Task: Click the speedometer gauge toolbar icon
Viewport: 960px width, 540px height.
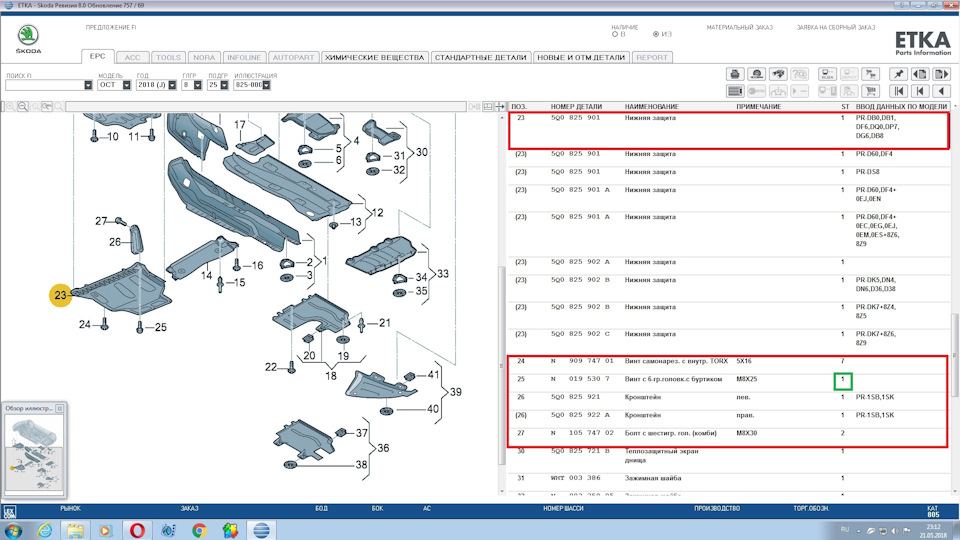Action: (757, 74)
